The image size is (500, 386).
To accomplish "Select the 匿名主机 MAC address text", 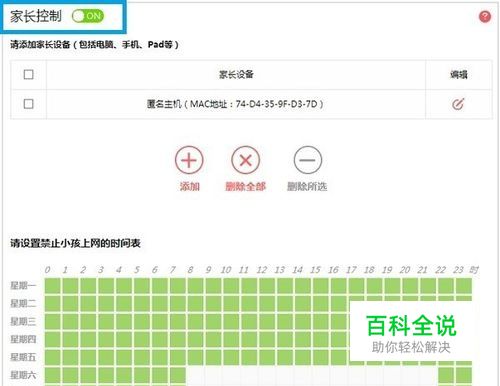I will pyautogui.click(x=235, y=104).
